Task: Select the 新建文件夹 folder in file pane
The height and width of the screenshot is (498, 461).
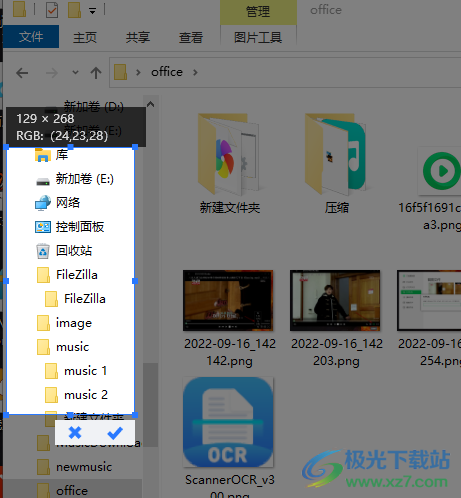Action: tap(230, 164)
